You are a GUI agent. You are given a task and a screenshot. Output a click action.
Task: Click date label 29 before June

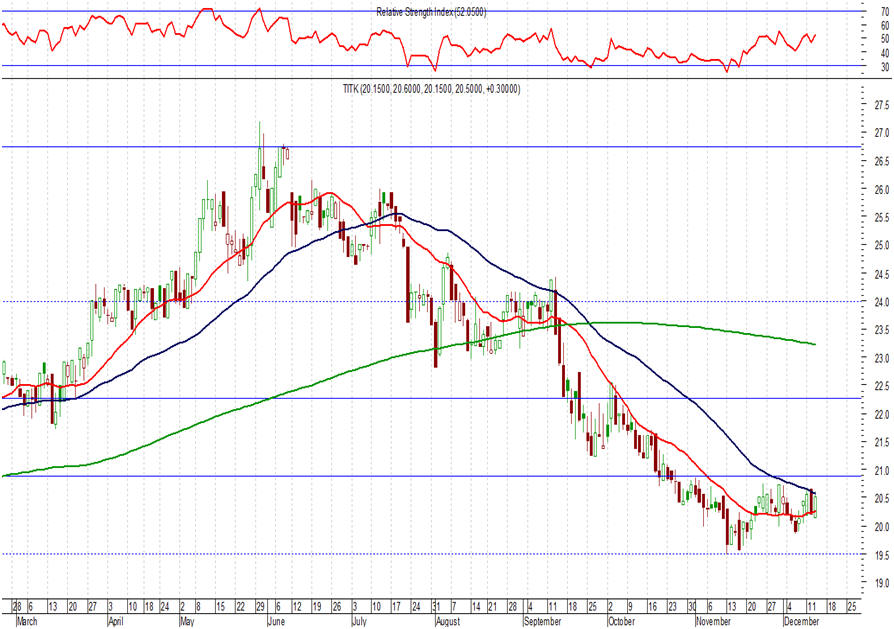pos(260,606)
